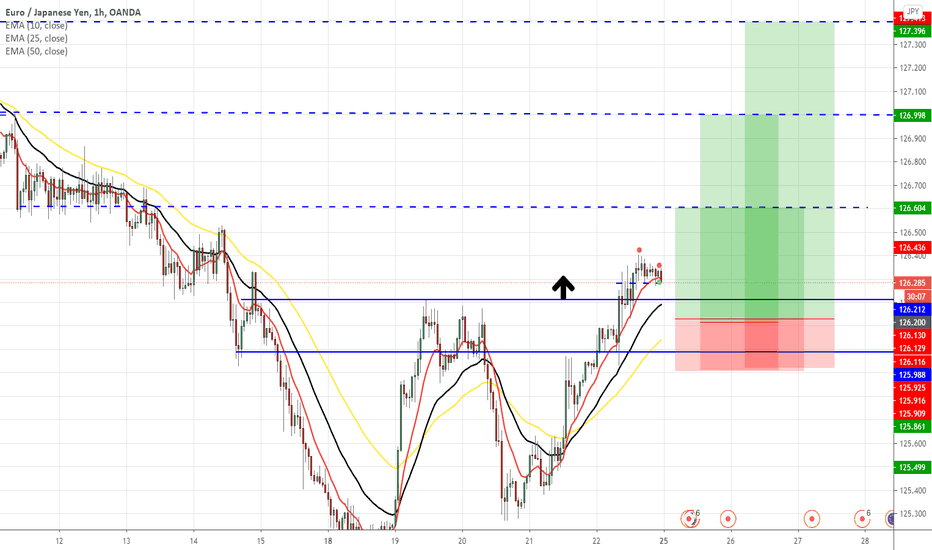
Task: Click date 13 on the time axis
Action: click(x=126, y=541)
